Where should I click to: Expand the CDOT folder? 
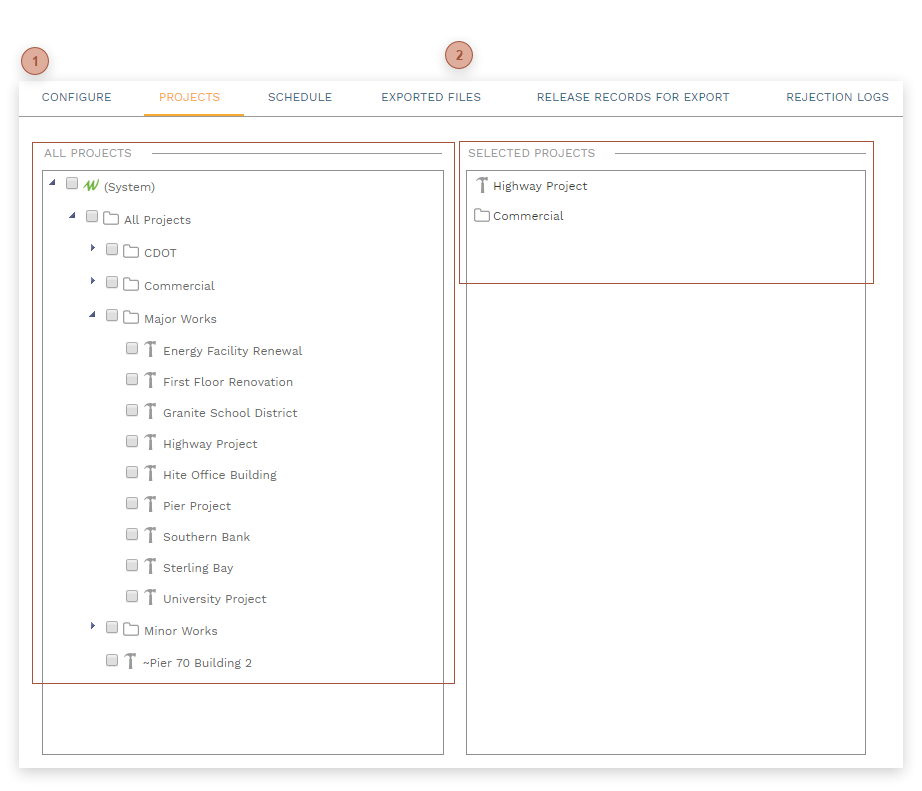pos(93,249)
